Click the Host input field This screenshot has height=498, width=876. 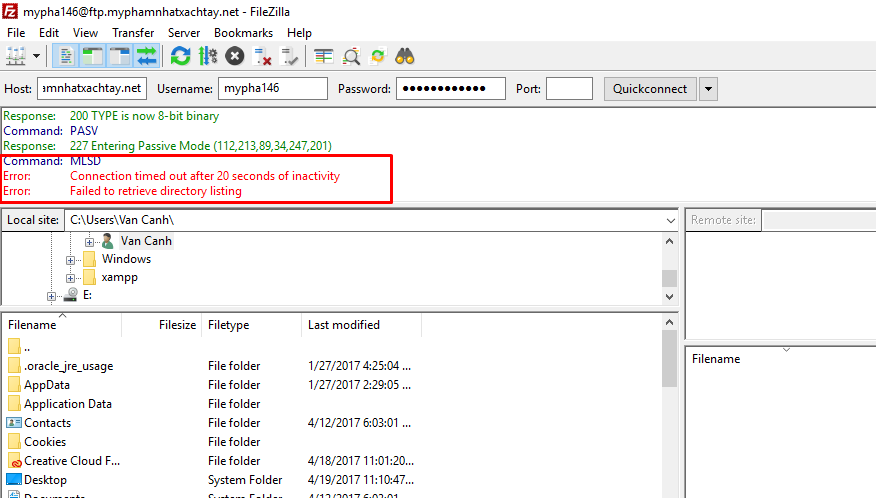pos(92,88)
